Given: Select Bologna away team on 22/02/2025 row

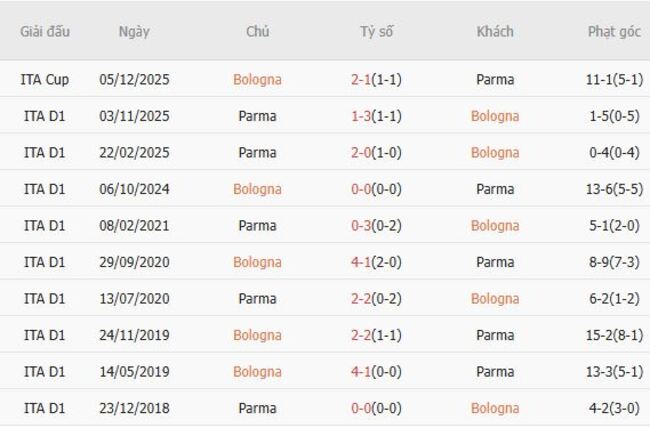Looking at the screenshot, I should pyautogui.click(x=495, y=153).
